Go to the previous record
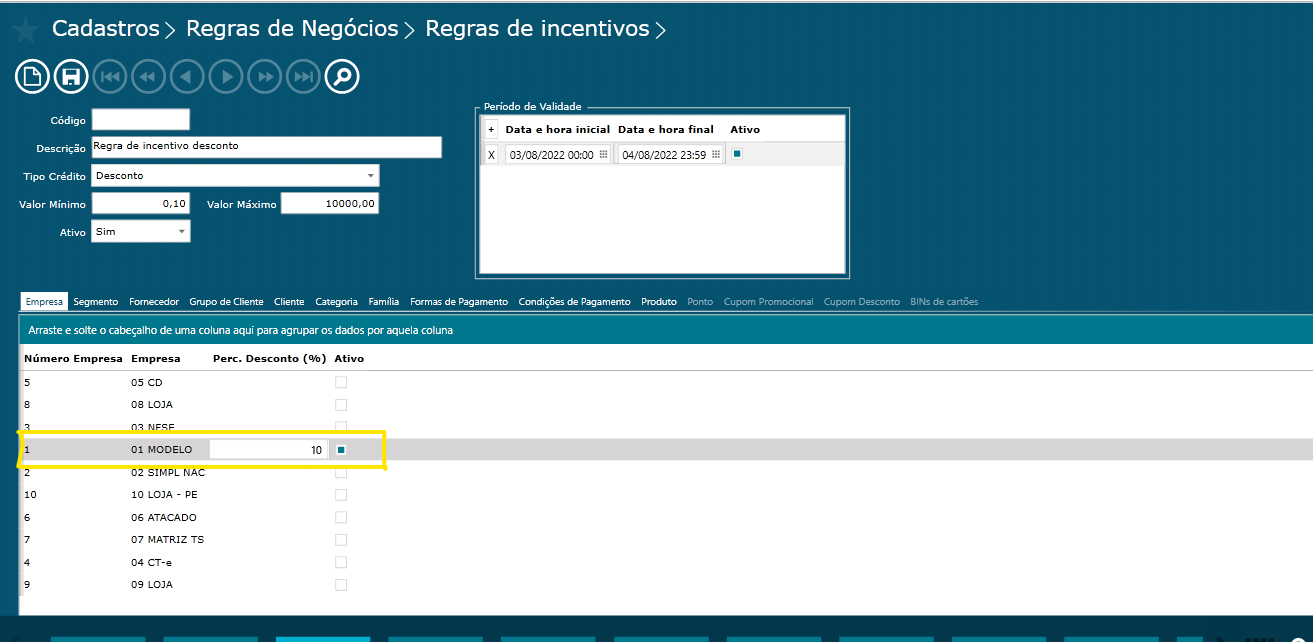The width and height of the screenshot is (1313, 642). pyautogui.click(x=187, y=76)
